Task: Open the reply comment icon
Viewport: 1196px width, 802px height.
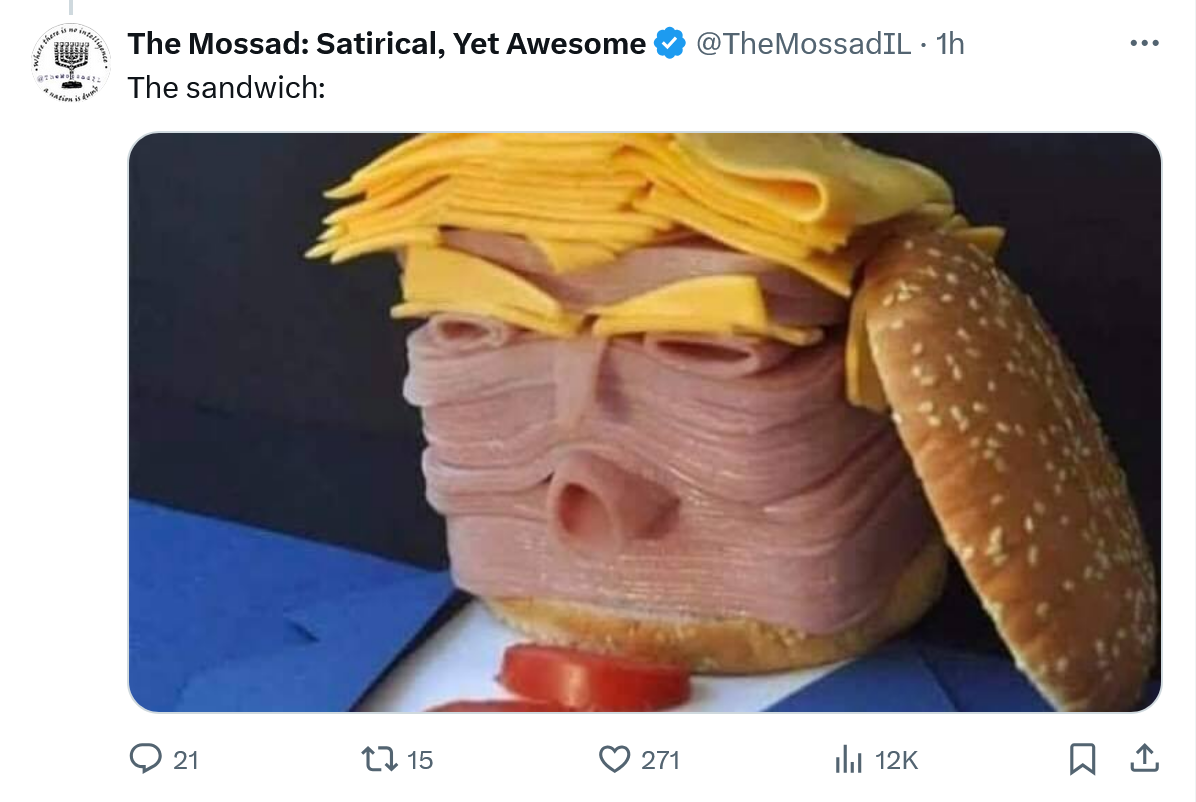Action: pos(145,759)
